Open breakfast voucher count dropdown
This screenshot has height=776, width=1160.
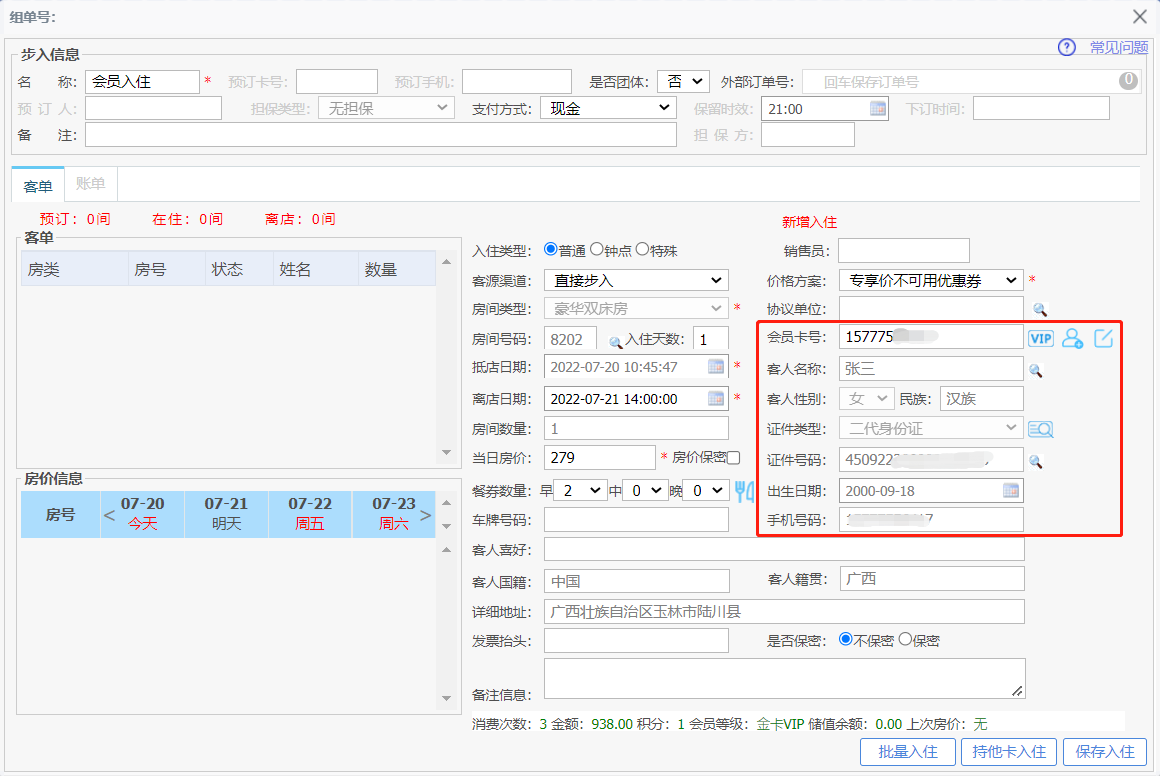click(581, 490)
